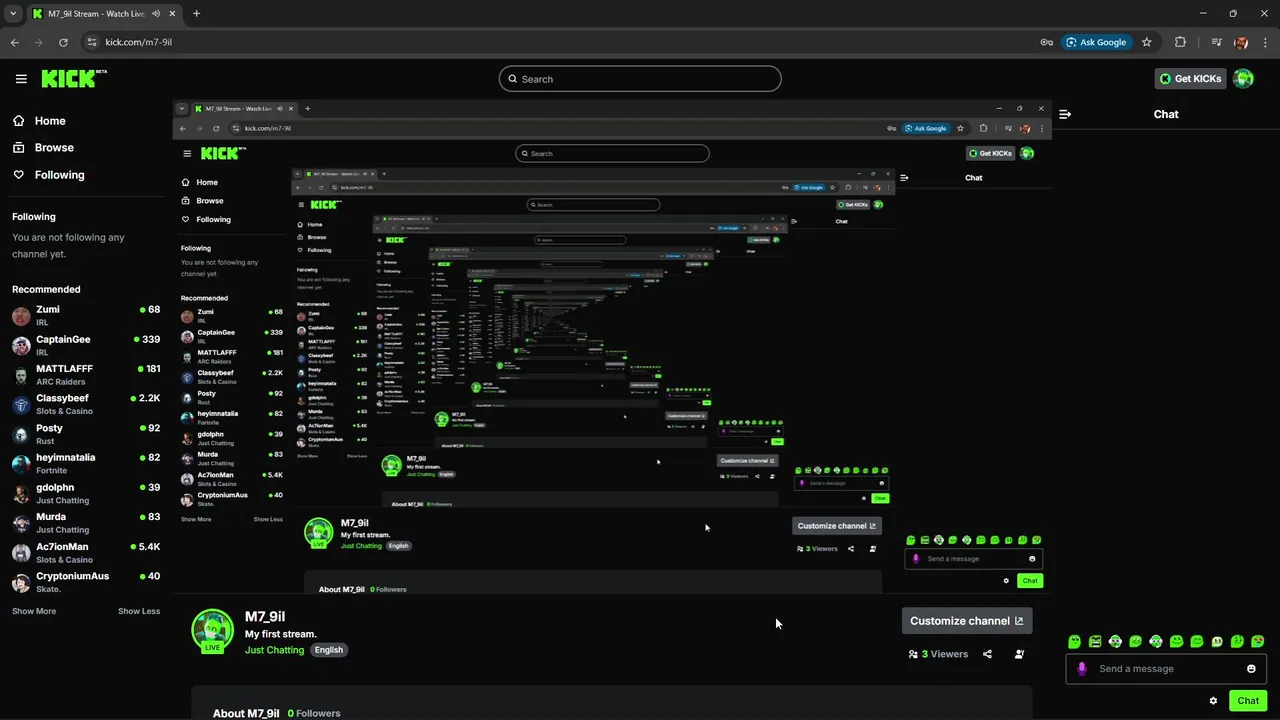Click the purple microphone icon in chat
The image size is (1280, 720).
1081,669
